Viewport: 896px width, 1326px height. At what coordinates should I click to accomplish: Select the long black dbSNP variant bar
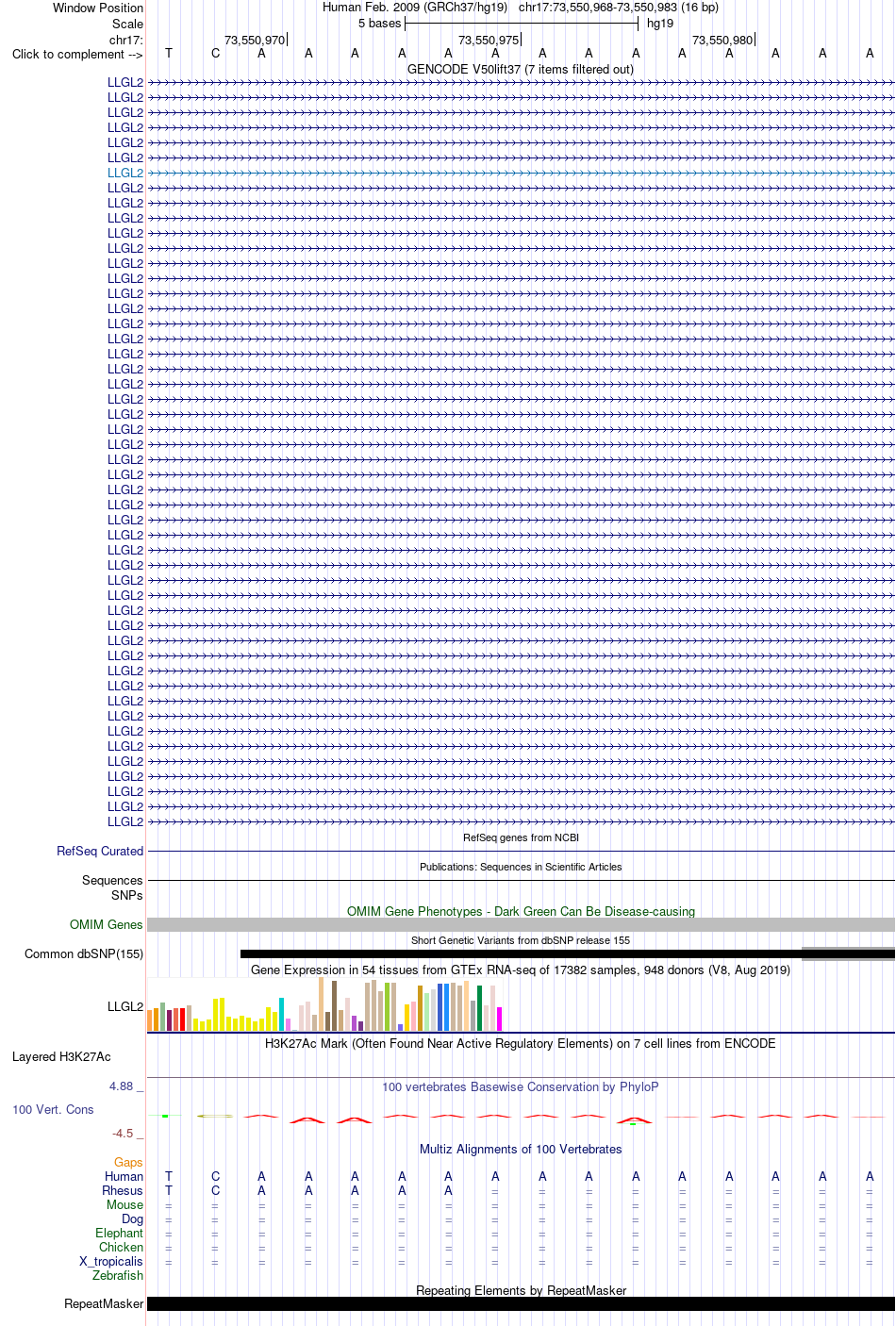pos(568,954)
